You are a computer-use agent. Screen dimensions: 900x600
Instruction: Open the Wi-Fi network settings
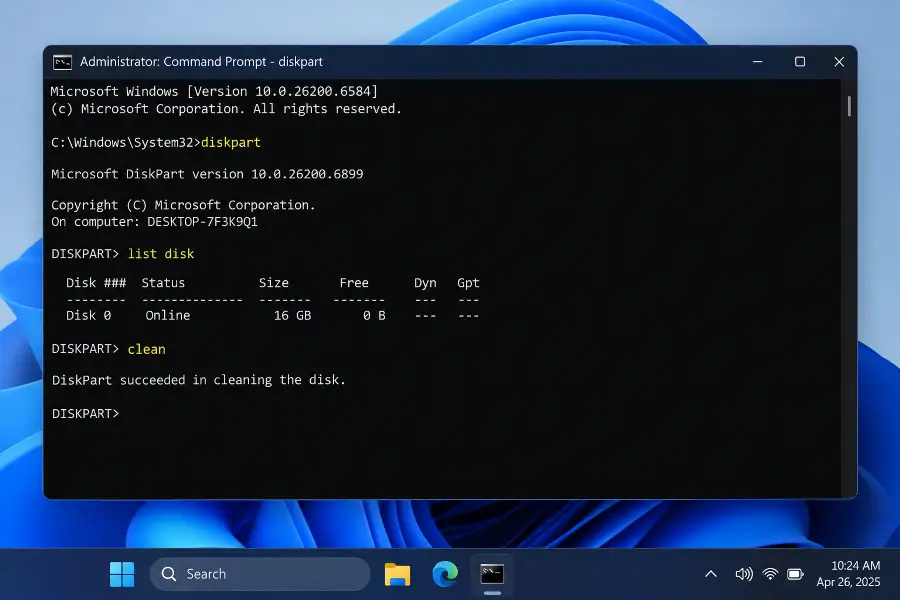click(x=770, y=574)
